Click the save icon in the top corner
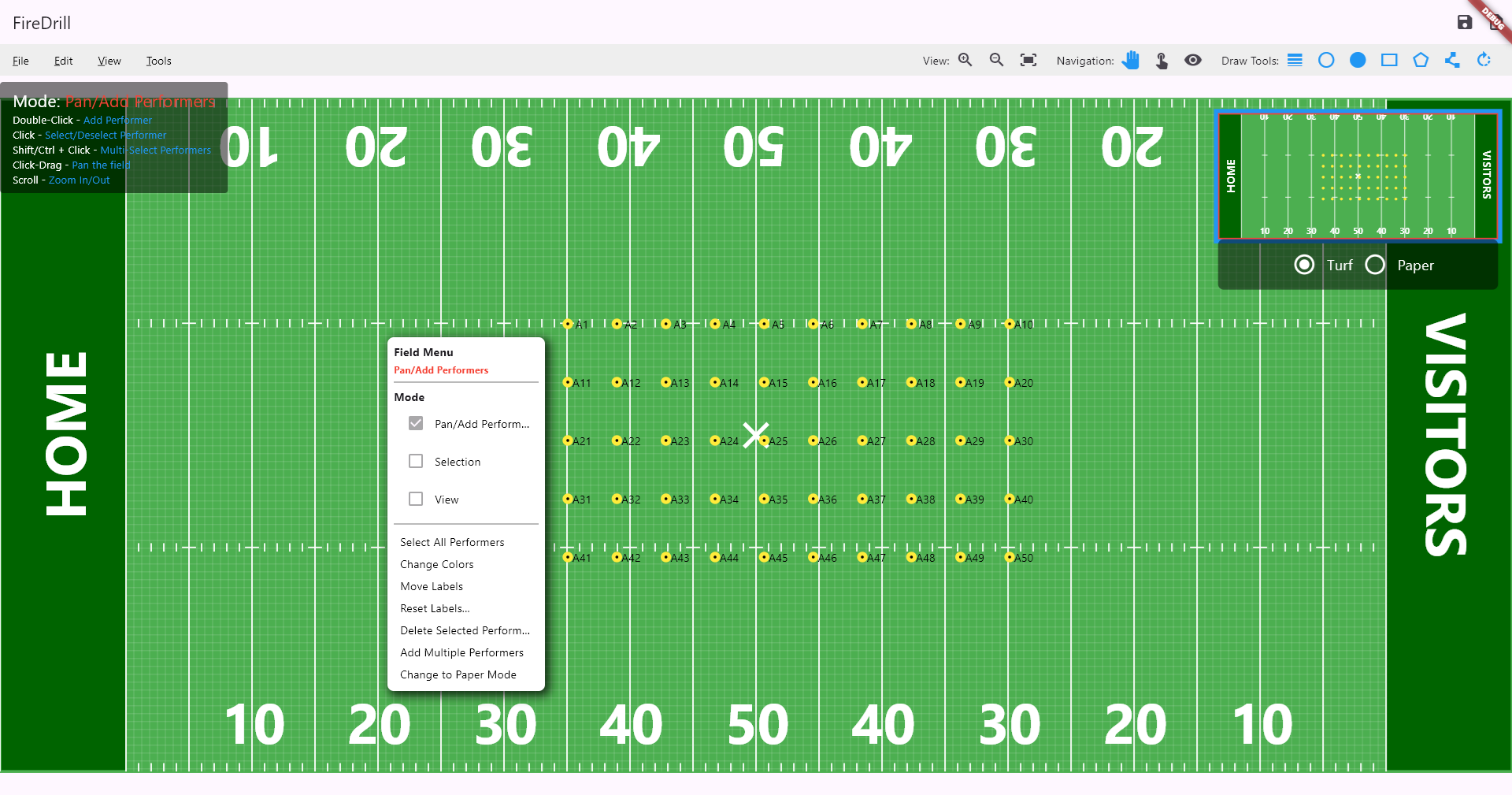 [1465, 22]
